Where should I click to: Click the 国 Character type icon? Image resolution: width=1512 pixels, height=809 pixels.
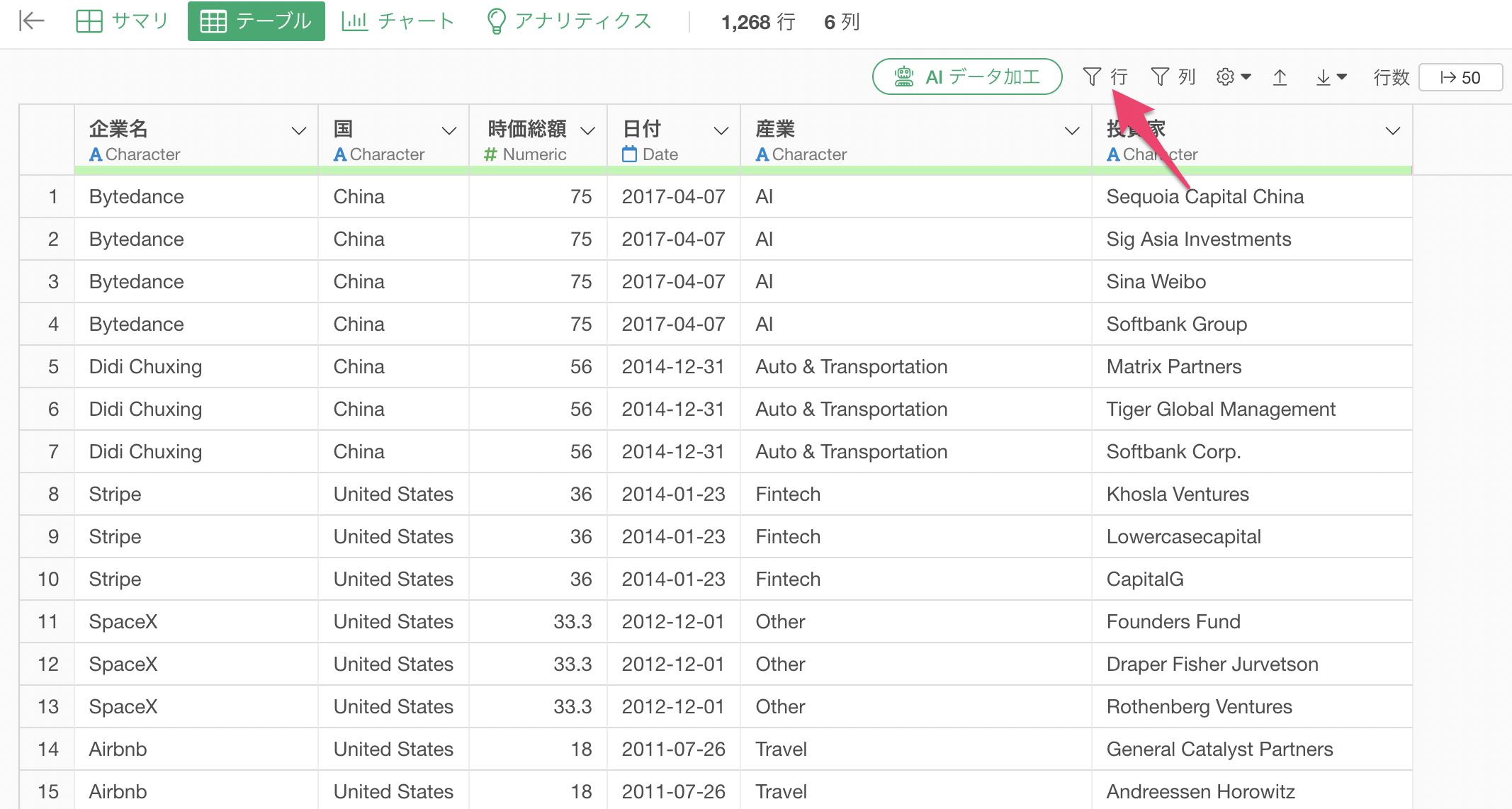(340, 154)
